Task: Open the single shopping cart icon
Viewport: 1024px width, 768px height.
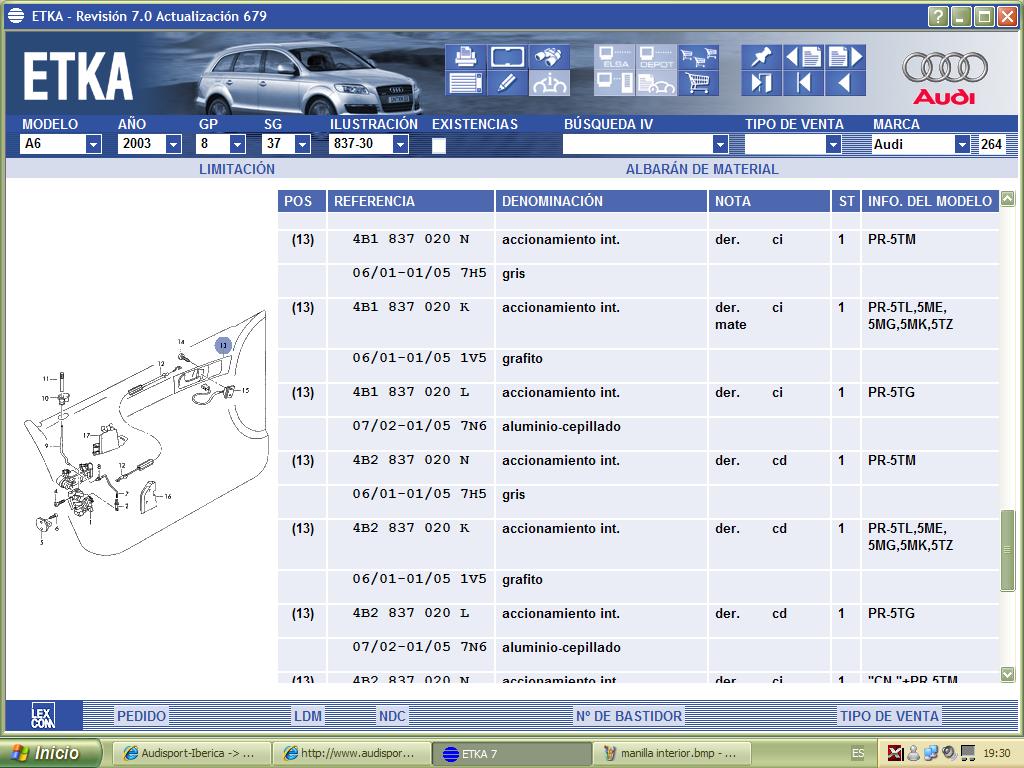Action: tap(697, 83)
